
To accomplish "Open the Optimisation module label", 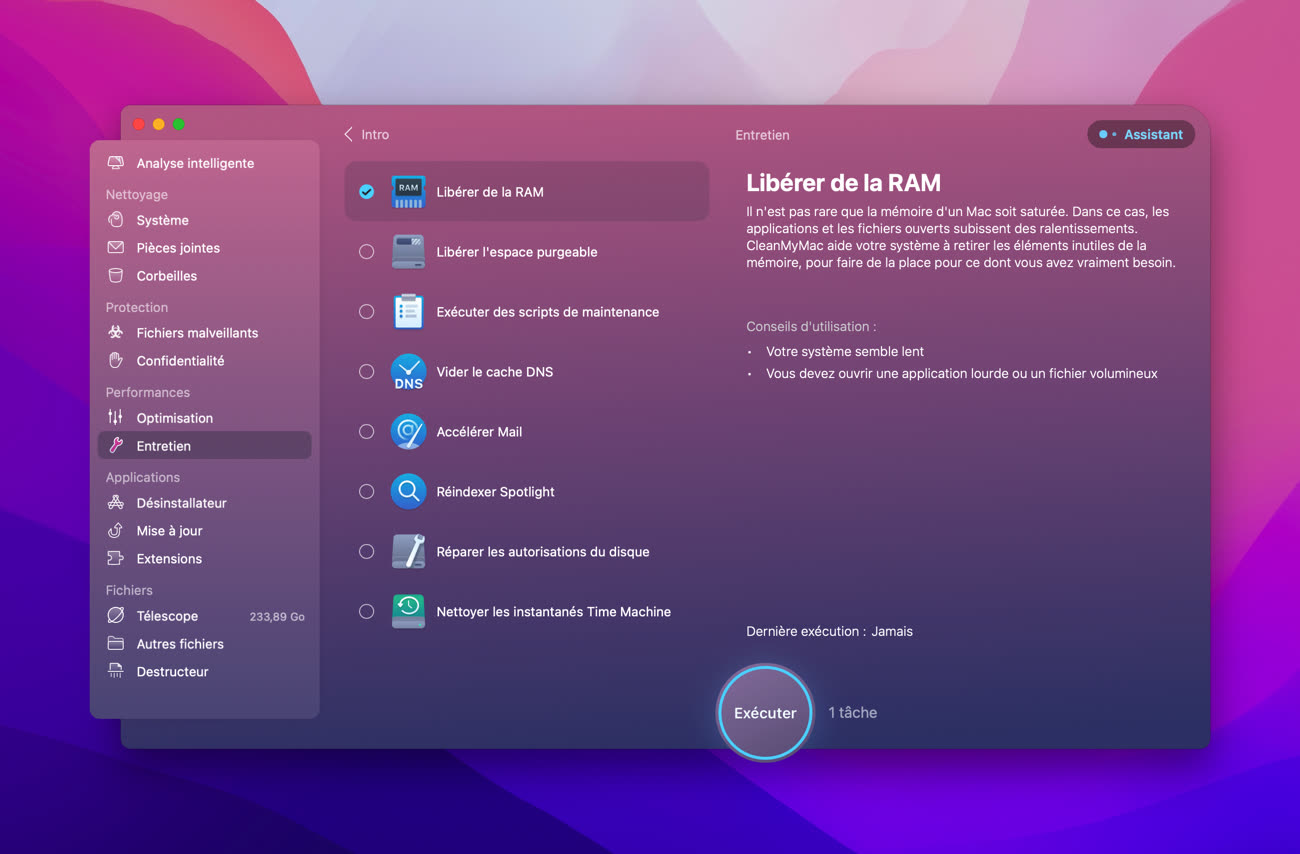I will coord(175,418).
